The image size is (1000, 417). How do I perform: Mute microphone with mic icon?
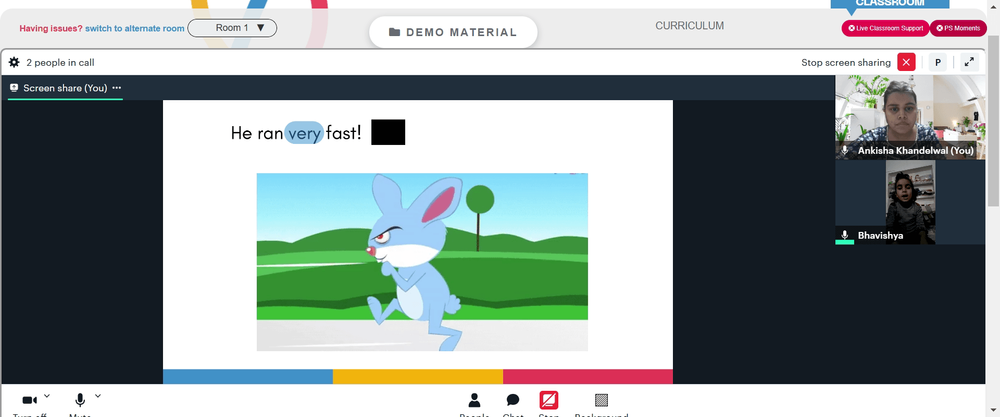pyautogui.click(x=80, y=400)
